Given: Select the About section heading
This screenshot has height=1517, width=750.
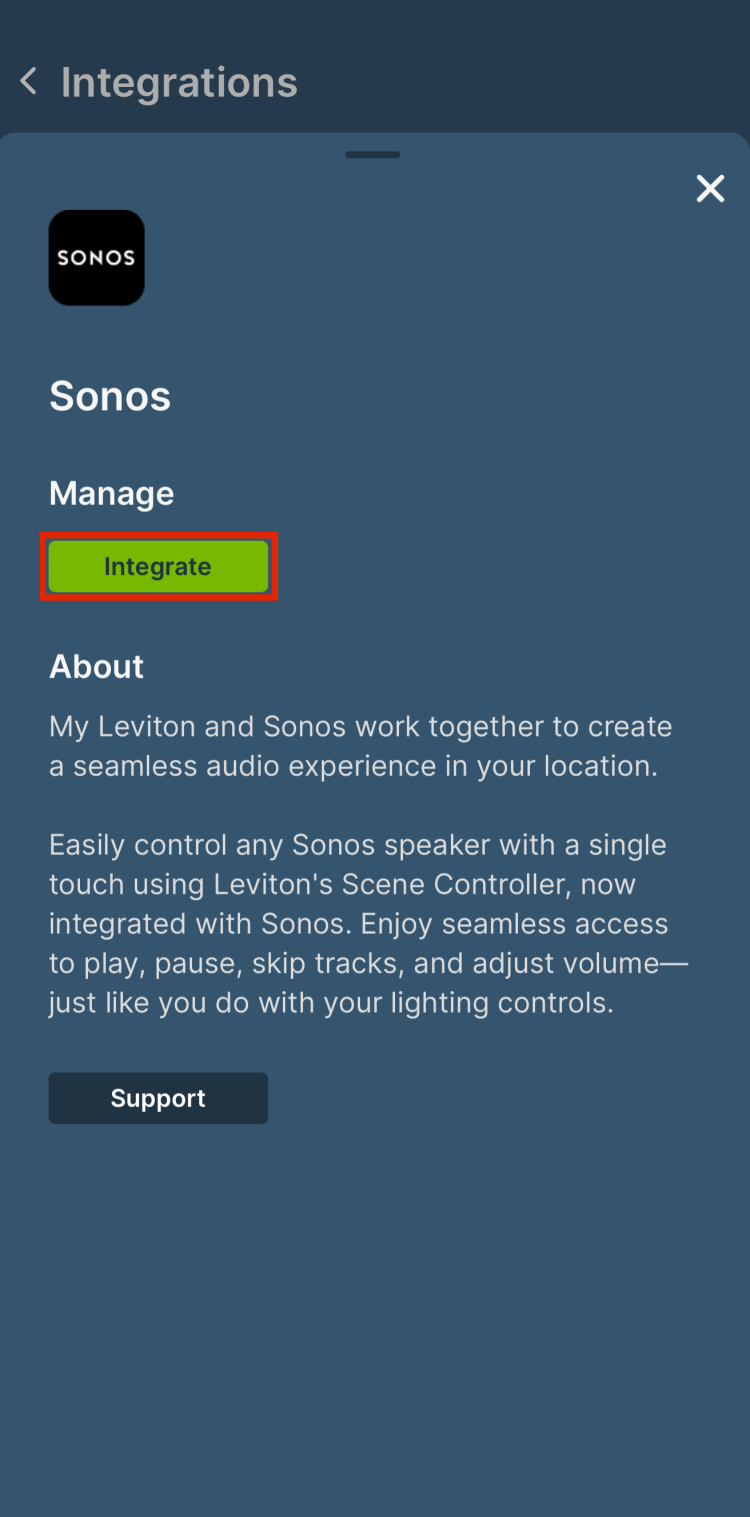Looking at the screenshot, I should click(96, 666).
